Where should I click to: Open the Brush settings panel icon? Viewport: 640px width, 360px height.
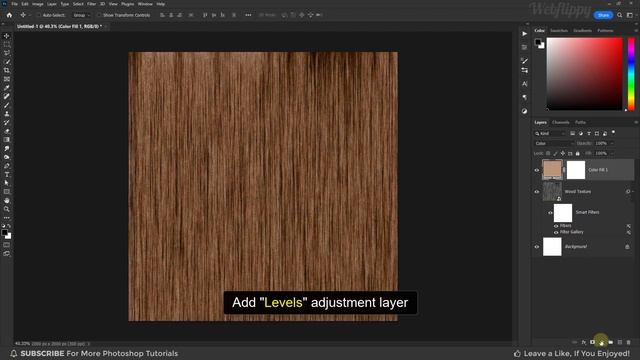tap(524, 61)
